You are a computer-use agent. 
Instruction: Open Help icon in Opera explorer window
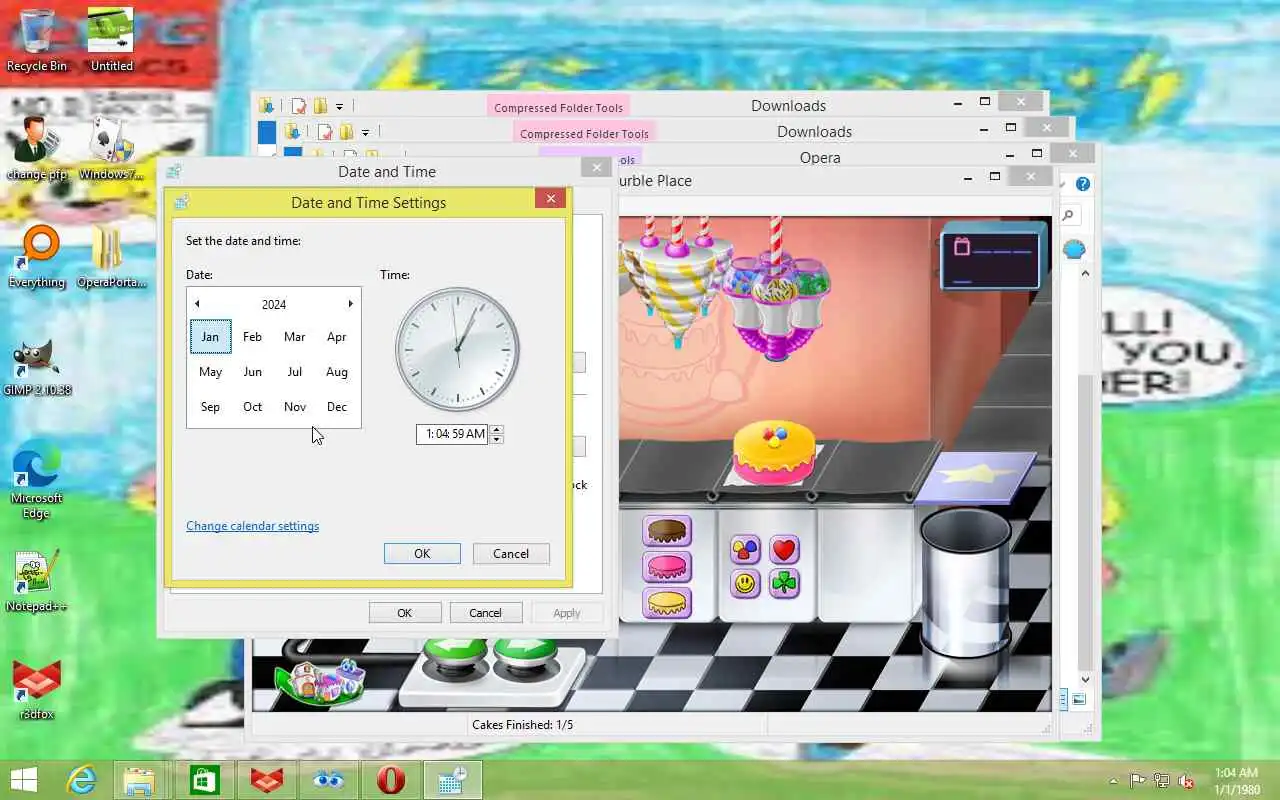click(1083, 184)
